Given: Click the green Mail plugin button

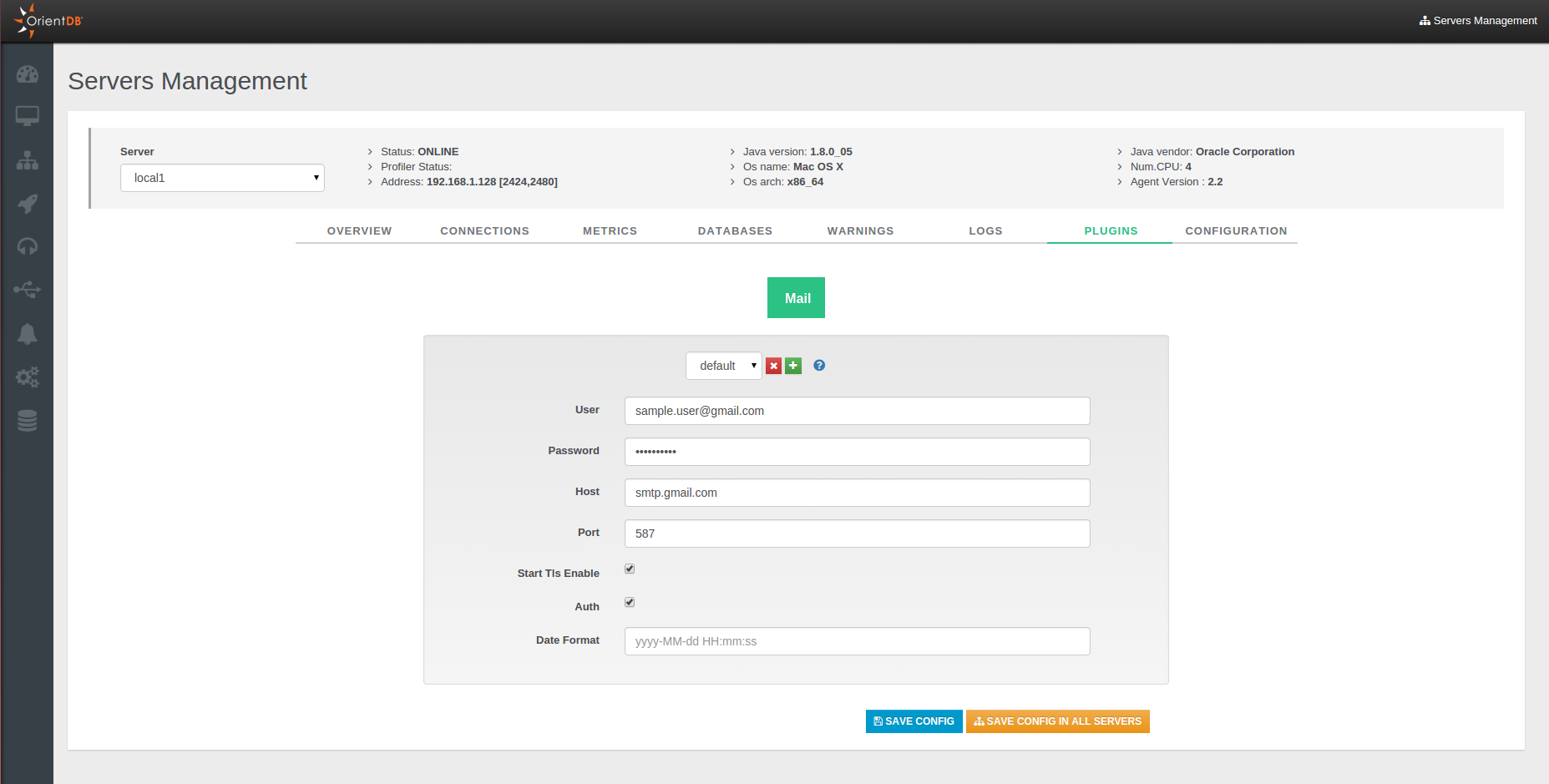Looking at the screenshot, I should 796,298.
